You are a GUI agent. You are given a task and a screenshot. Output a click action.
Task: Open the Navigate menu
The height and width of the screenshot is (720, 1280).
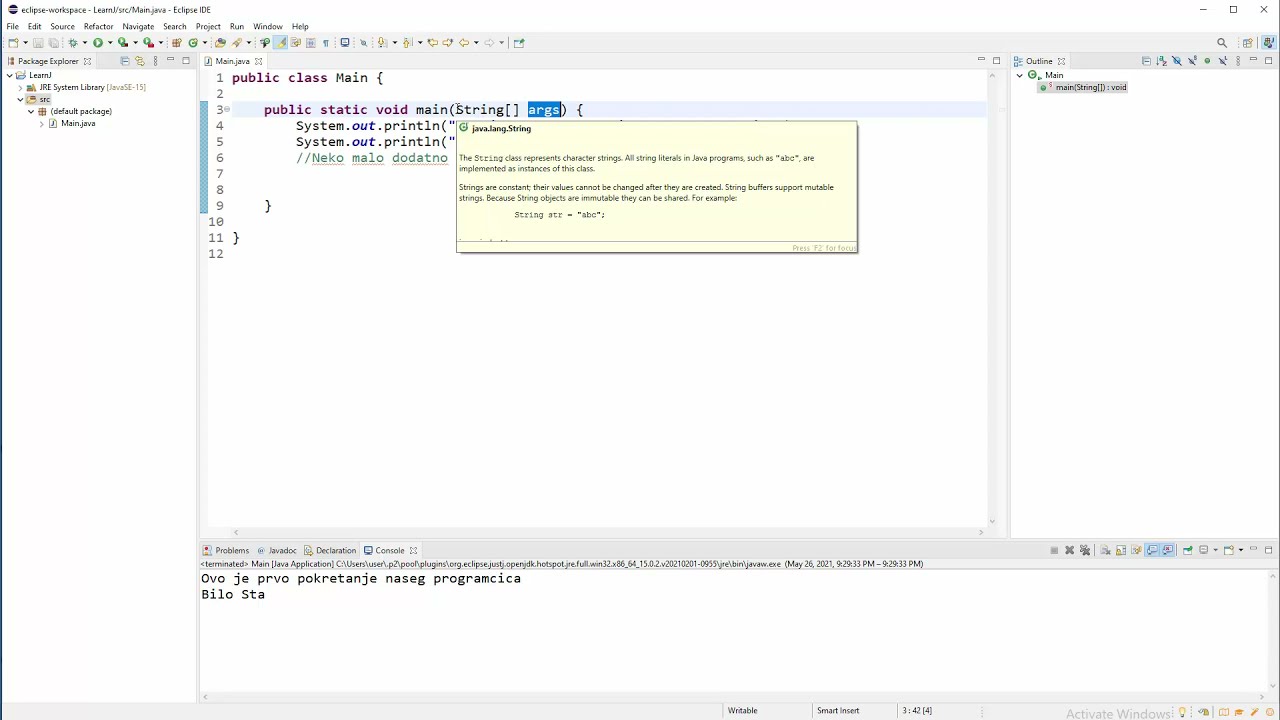[x=138, y=26]
